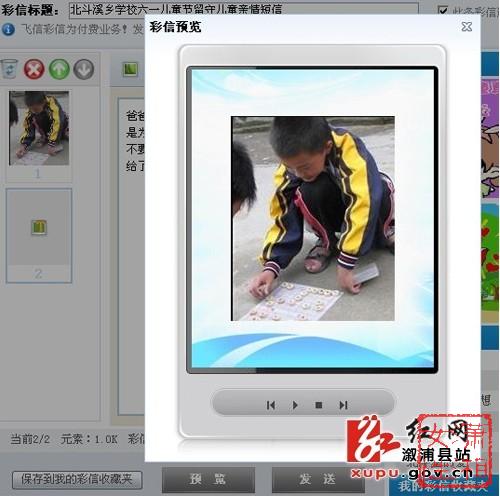Click the message text area behind the dialog
The height and width of the screenshot is (496, 500).
pos(132,257)
